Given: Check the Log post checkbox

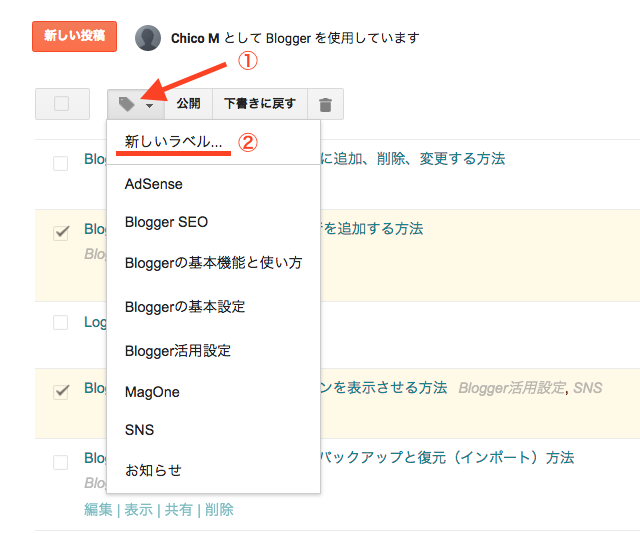Looking at the screenshot, I should click(x=61, y=322).
